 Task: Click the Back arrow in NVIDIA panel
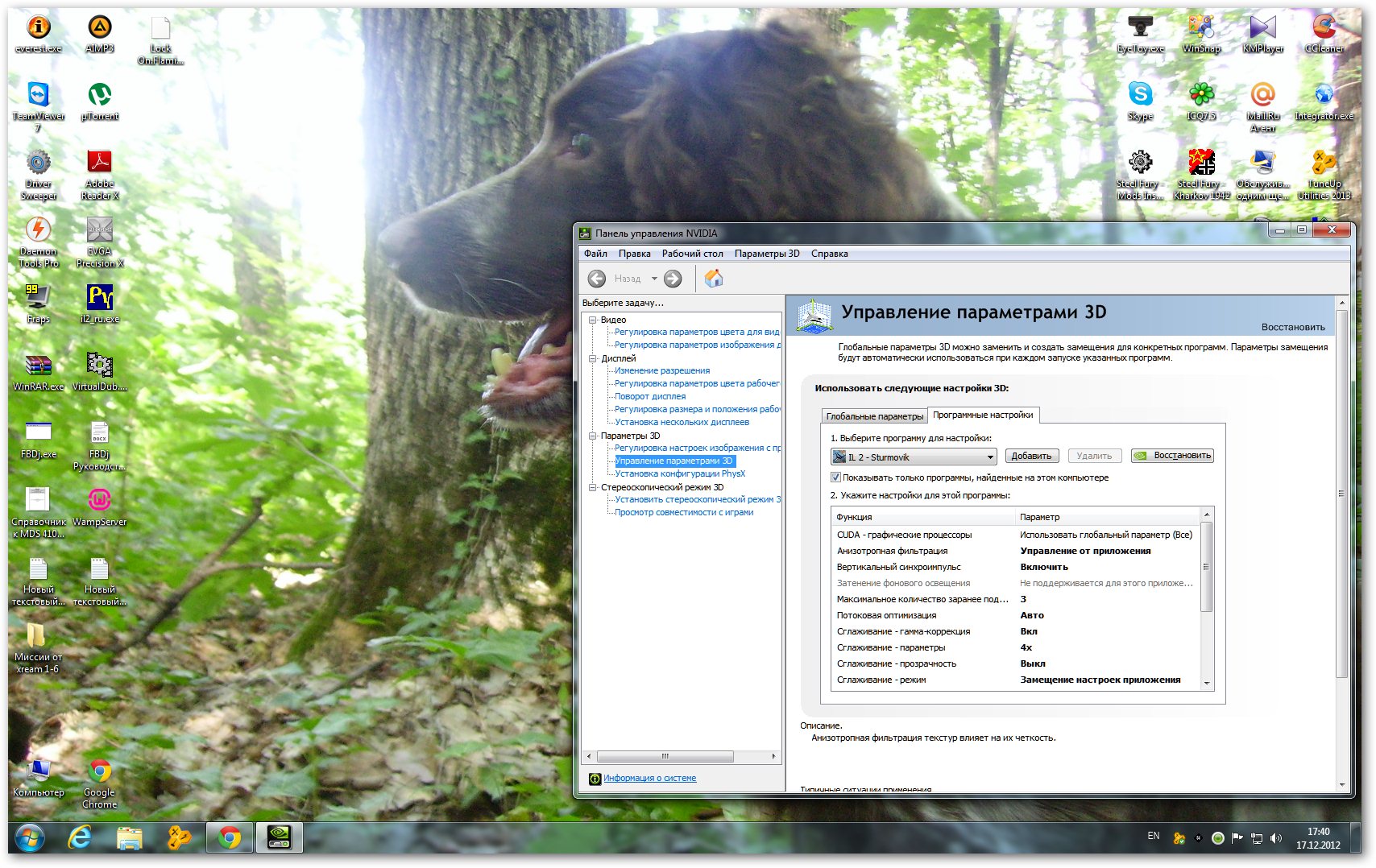click(597, 279)
